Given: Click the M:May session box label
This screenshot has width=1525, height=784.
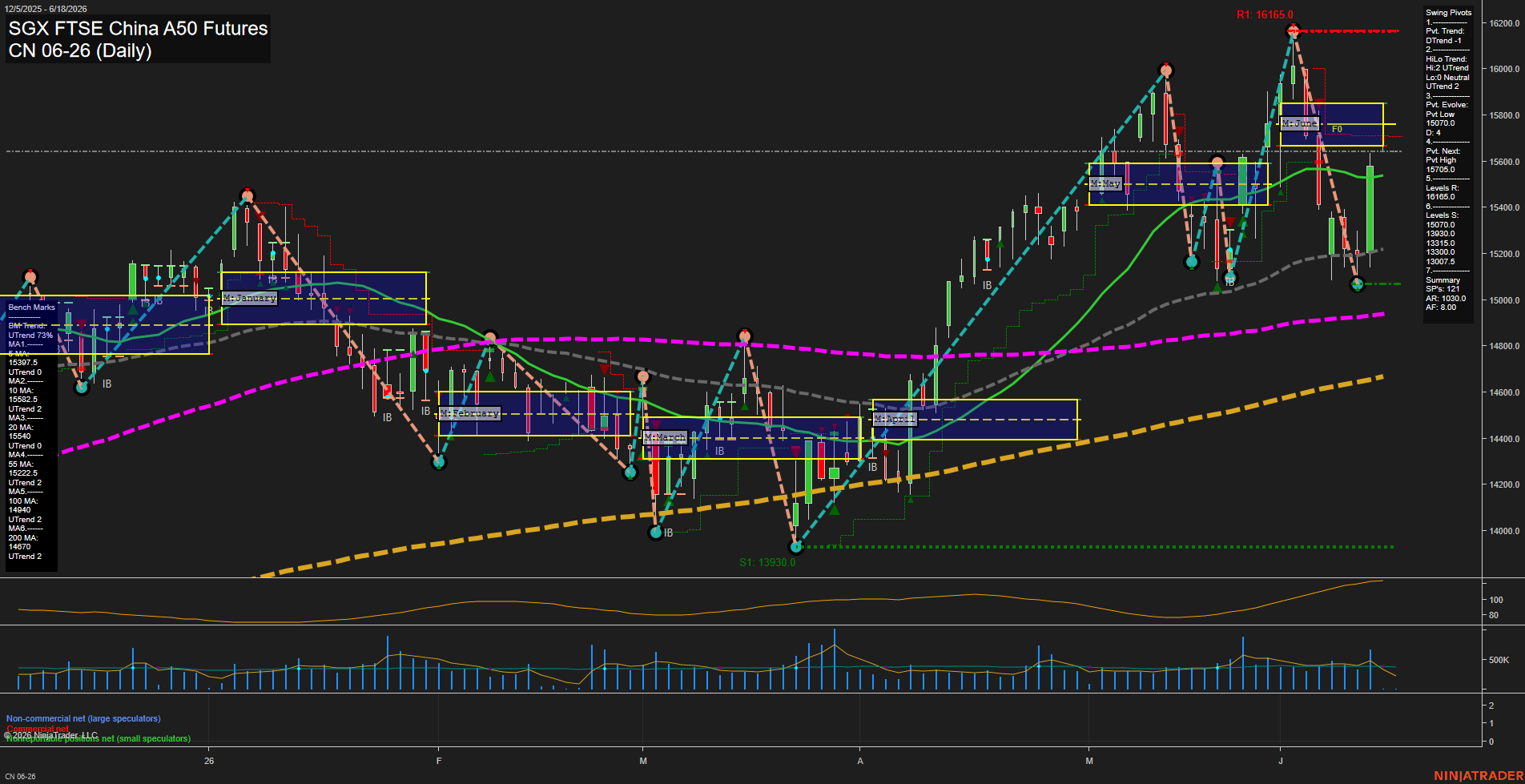Looking at the screenshot, I should coord(1105,183).
